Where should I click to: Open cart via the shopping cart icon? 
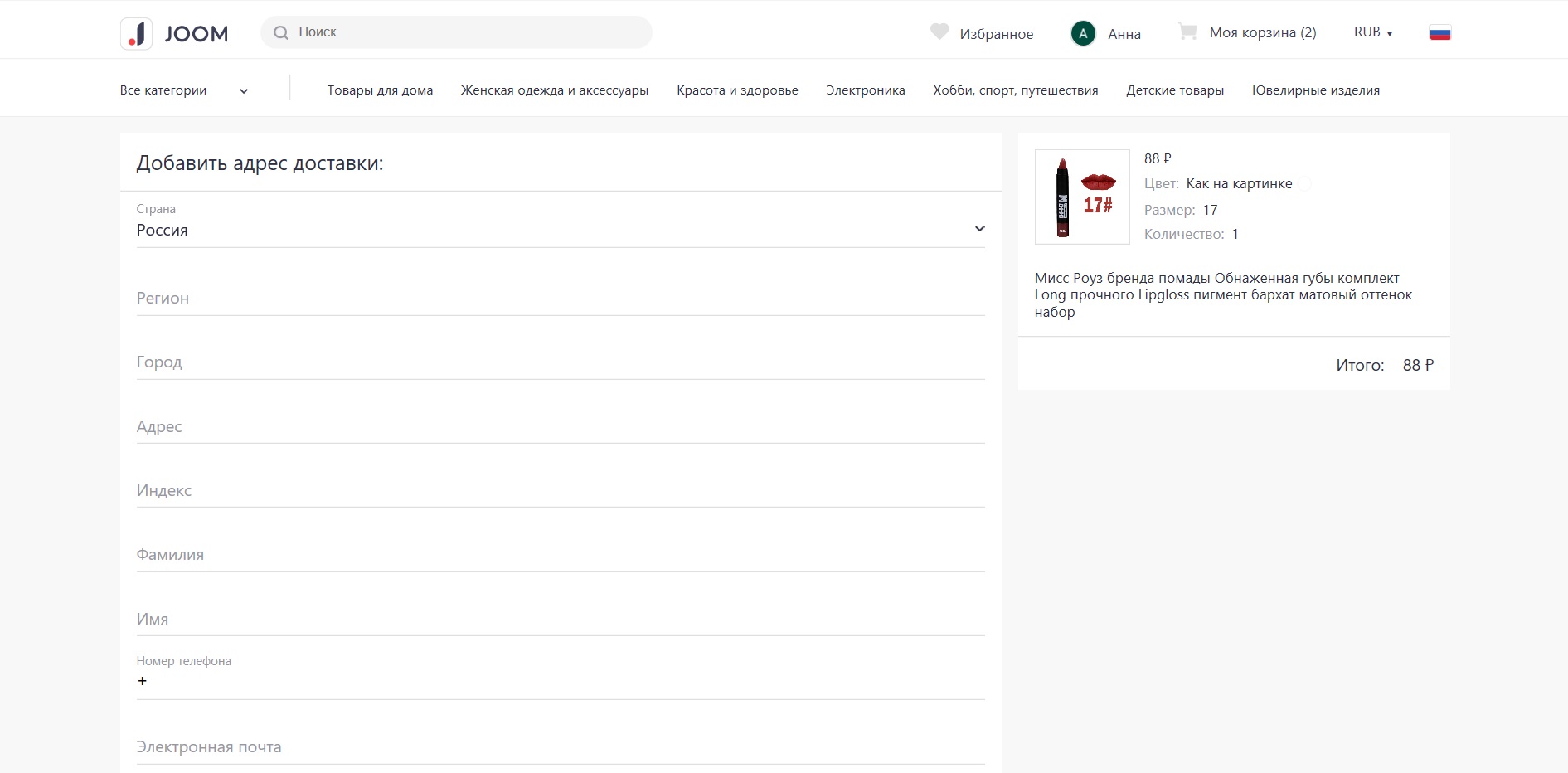[x=1187, y=32]
